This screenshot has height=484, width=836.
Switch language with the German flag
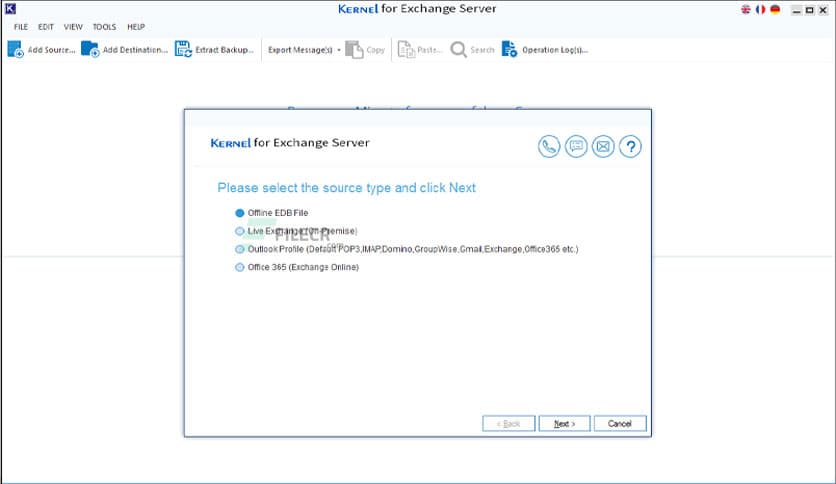point(775,9)
